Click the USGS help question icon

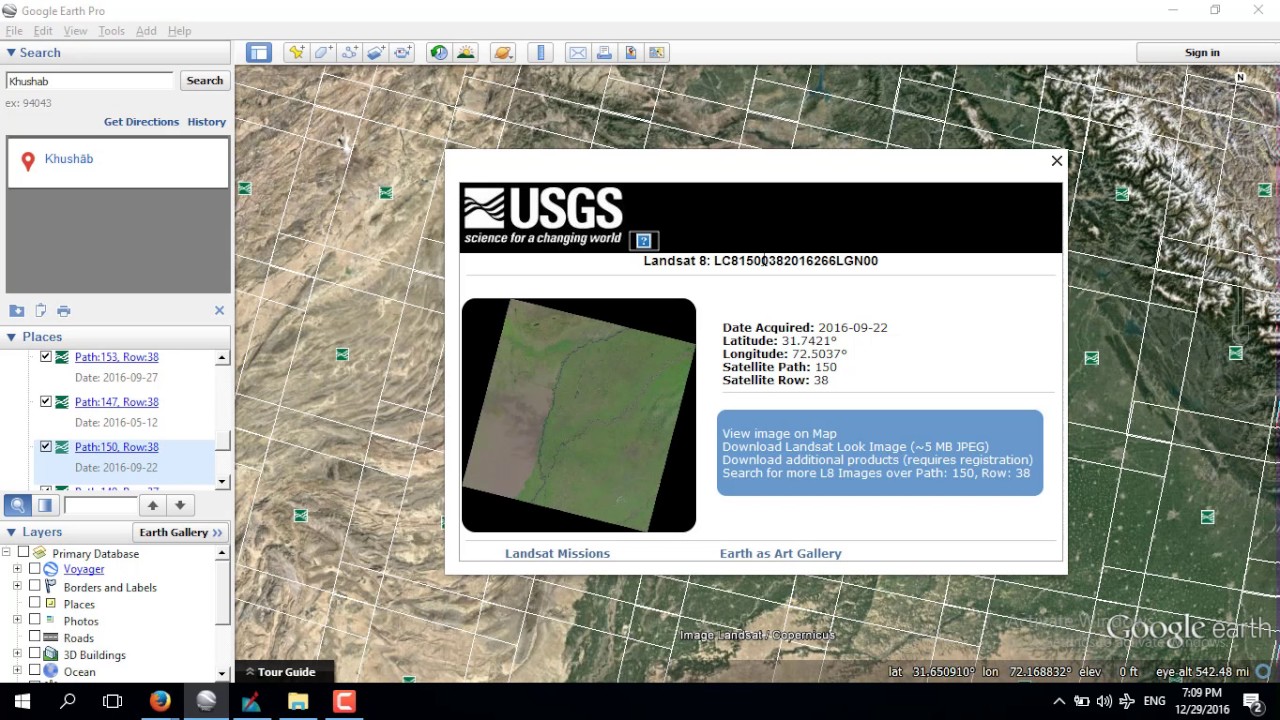643,241
